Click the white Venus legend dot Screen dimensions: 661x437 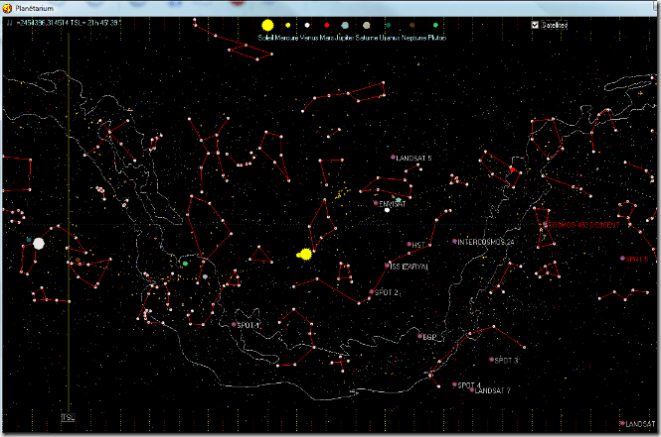pos(307,25)
